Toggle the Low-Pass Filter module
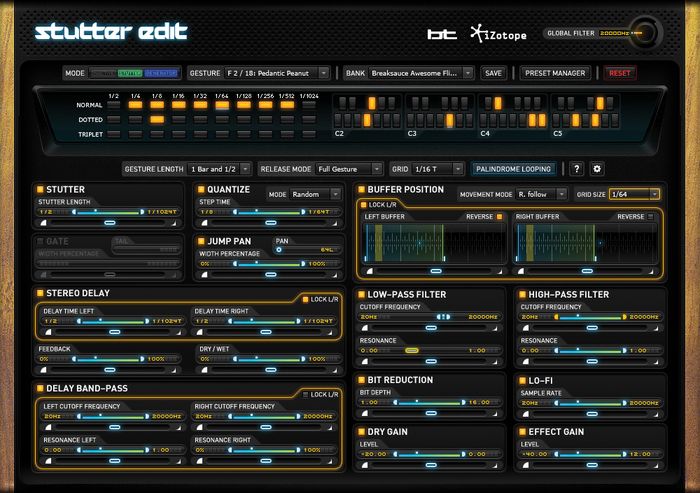Image resolution: width=700 pixels, height=493 pixels. click(x=362, y=294)
